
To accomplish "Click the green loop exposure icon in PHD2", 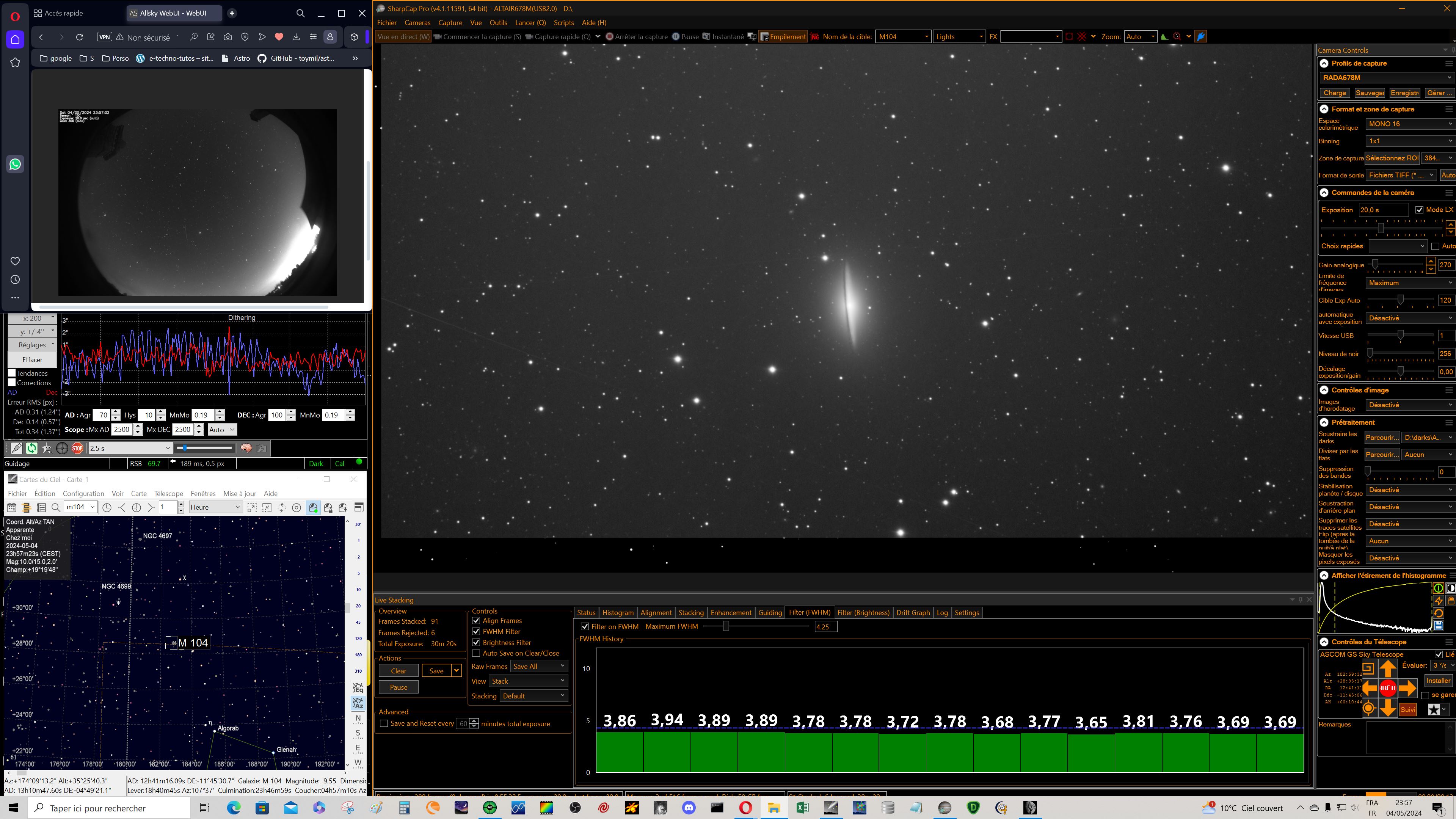I will 31,448.
